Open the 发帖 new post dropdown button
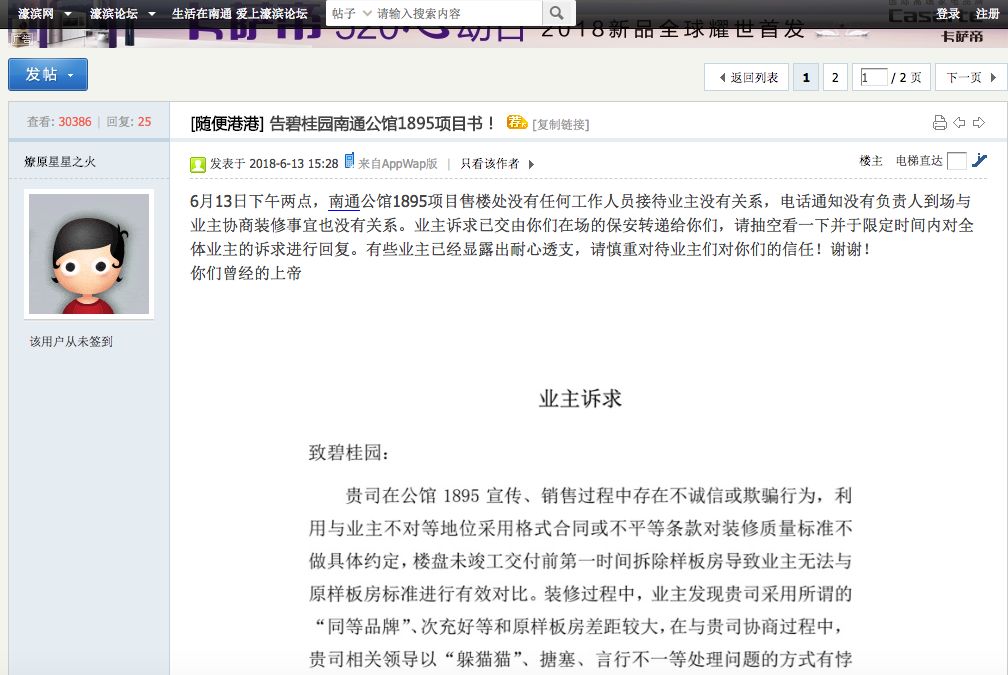The height and width of the screenshot is (675, 1008). [x=48, y=75]
